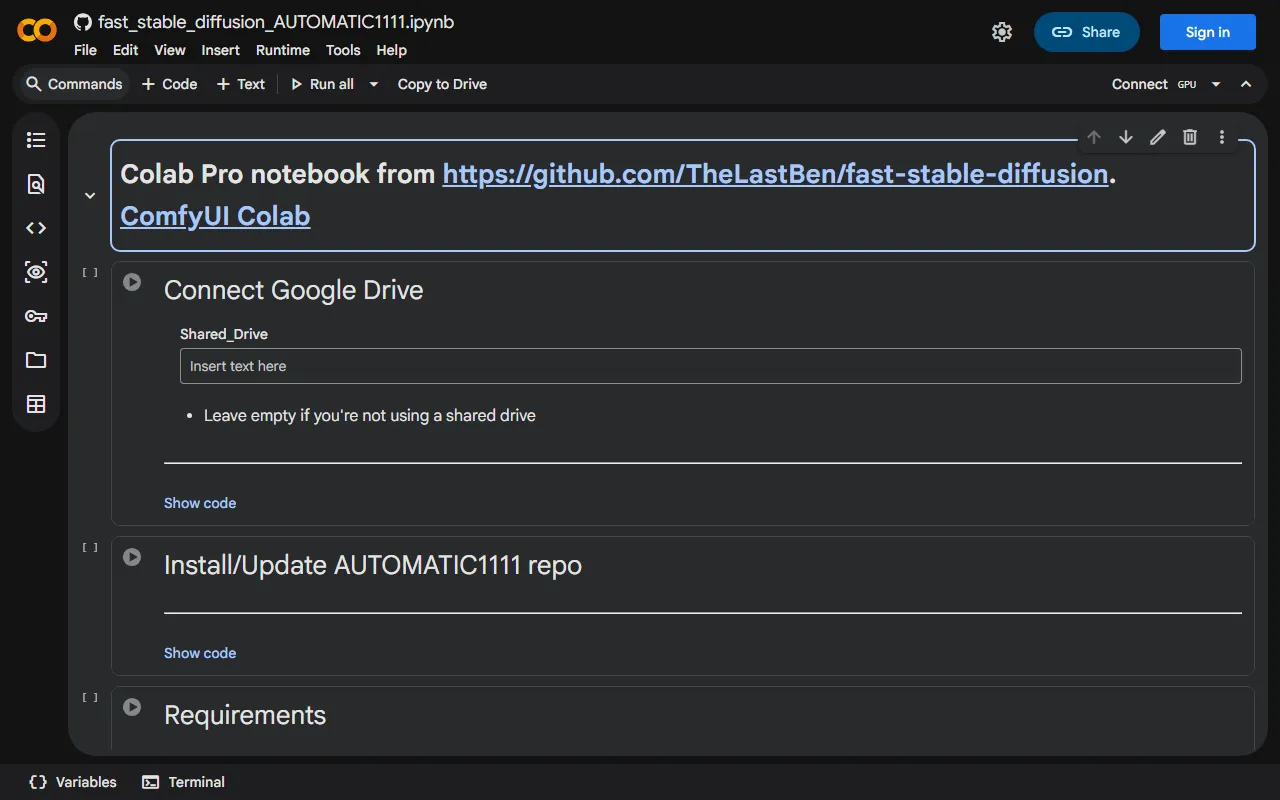Run the Connect Google Drive cell

point(132,282)
